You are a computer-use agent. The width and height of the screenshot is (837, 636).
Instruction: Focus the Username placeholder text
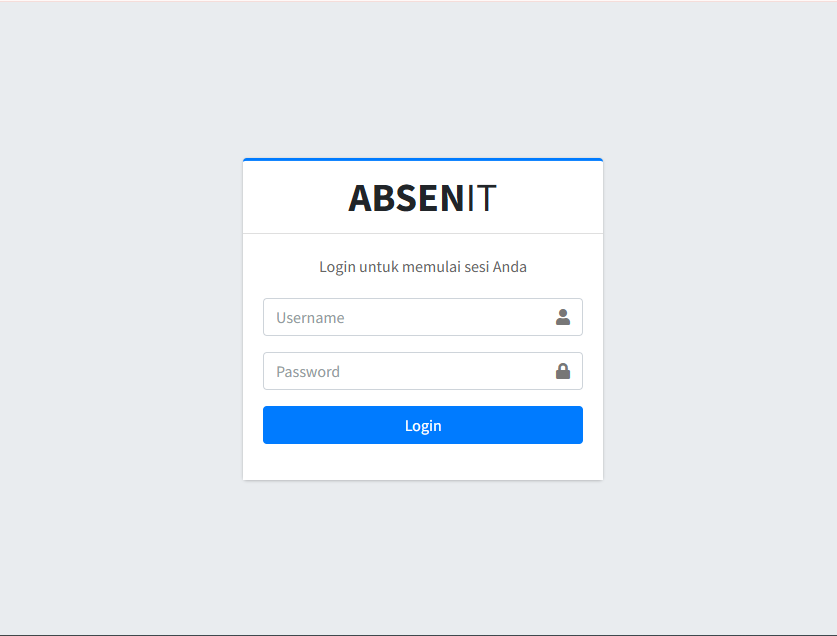[310, 316]
